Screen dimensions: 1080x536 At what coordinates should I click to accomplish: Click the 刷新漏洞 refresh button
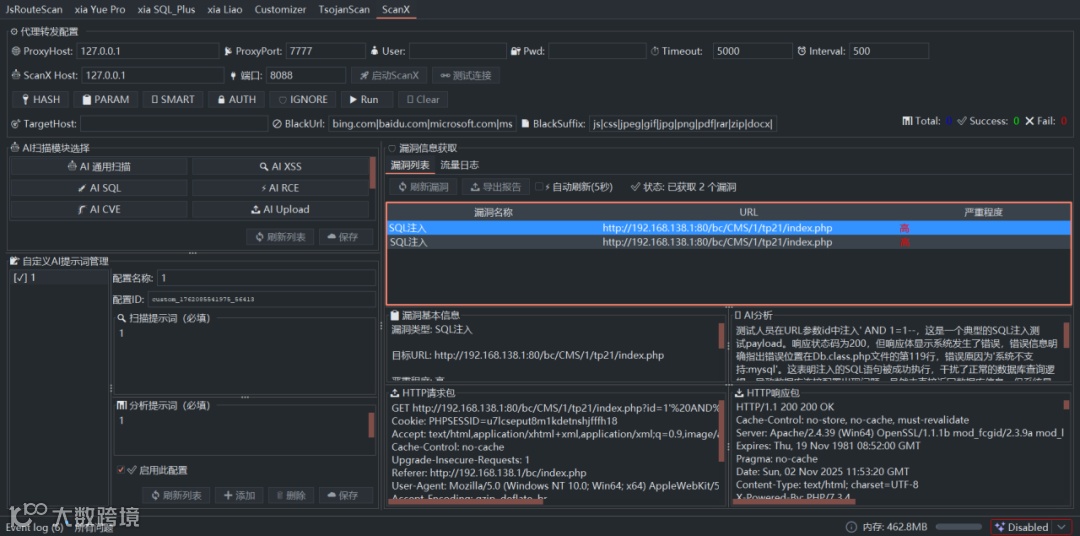pos(423,187)
